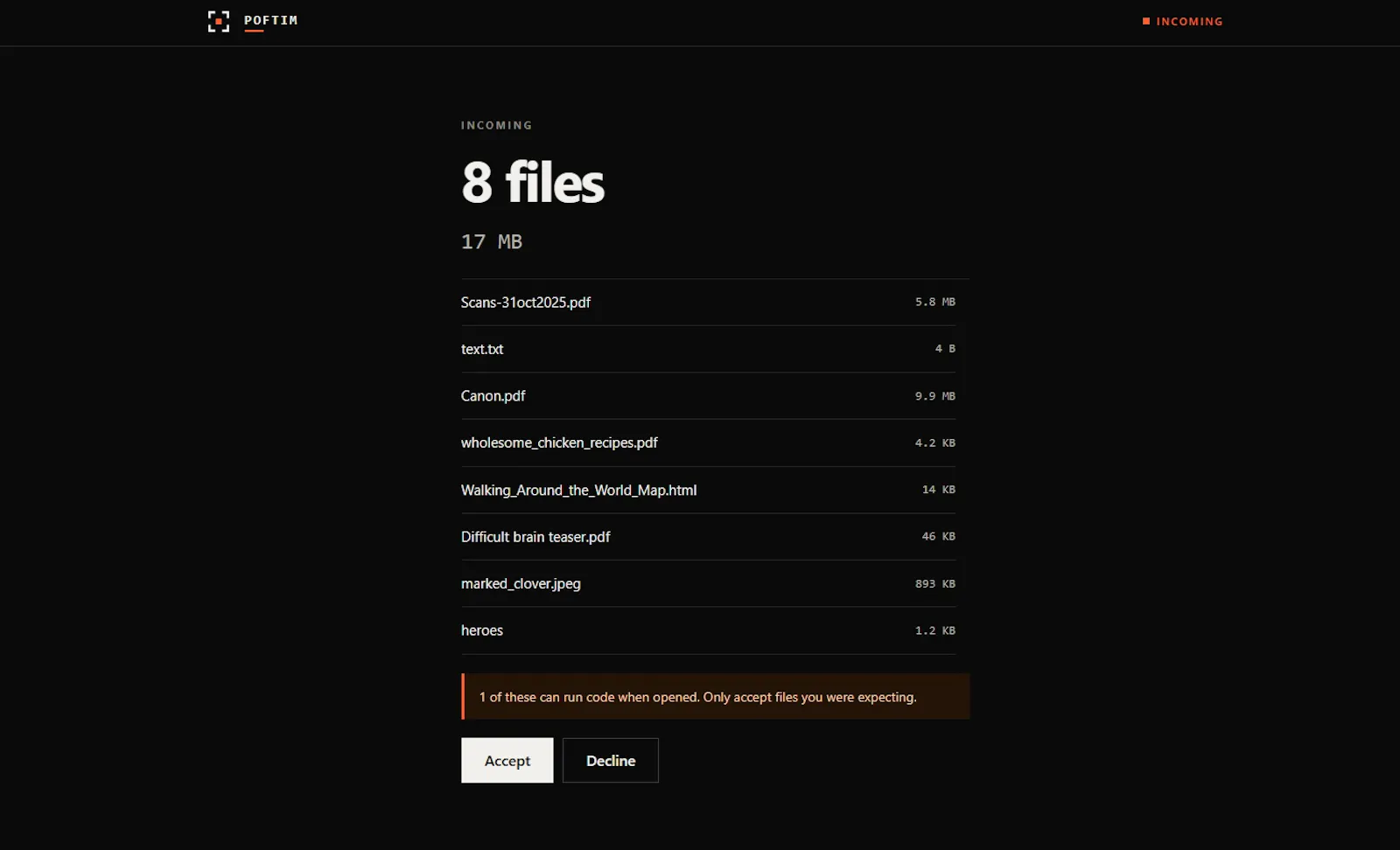Select wholesome_chicken_recipes.pdf in the list
Image resolution: width=1400 pixels, height=850 pixels.
pos(708,442)
